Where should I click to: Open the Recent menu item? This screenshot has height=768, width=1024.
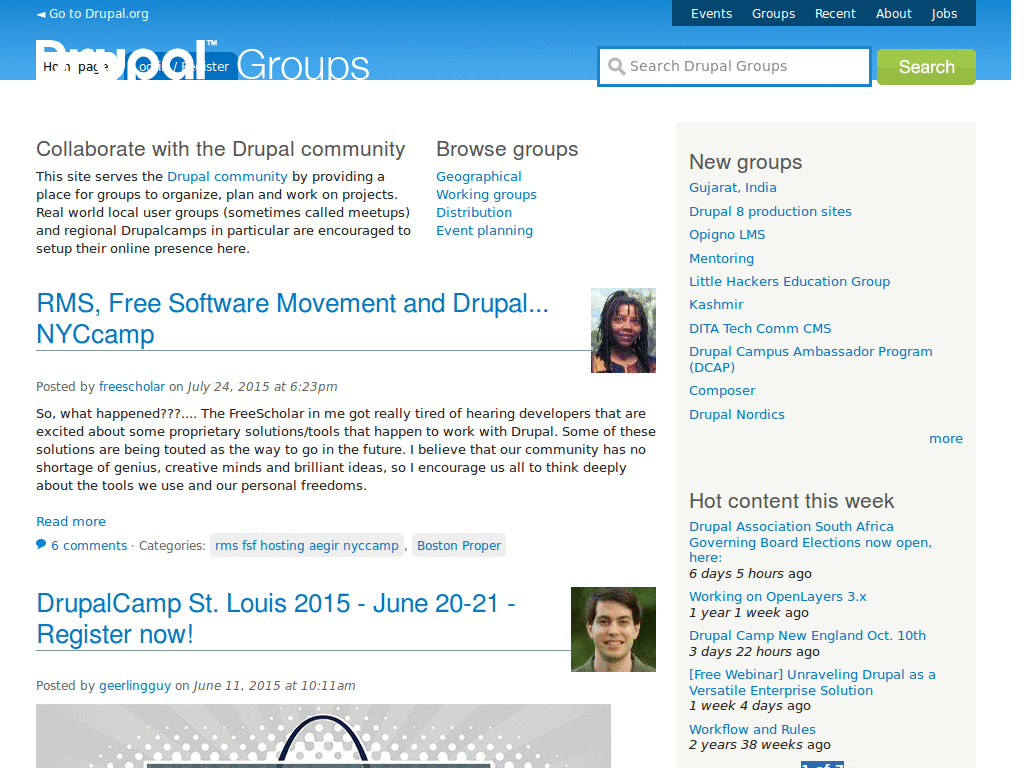tap(835, 14)
